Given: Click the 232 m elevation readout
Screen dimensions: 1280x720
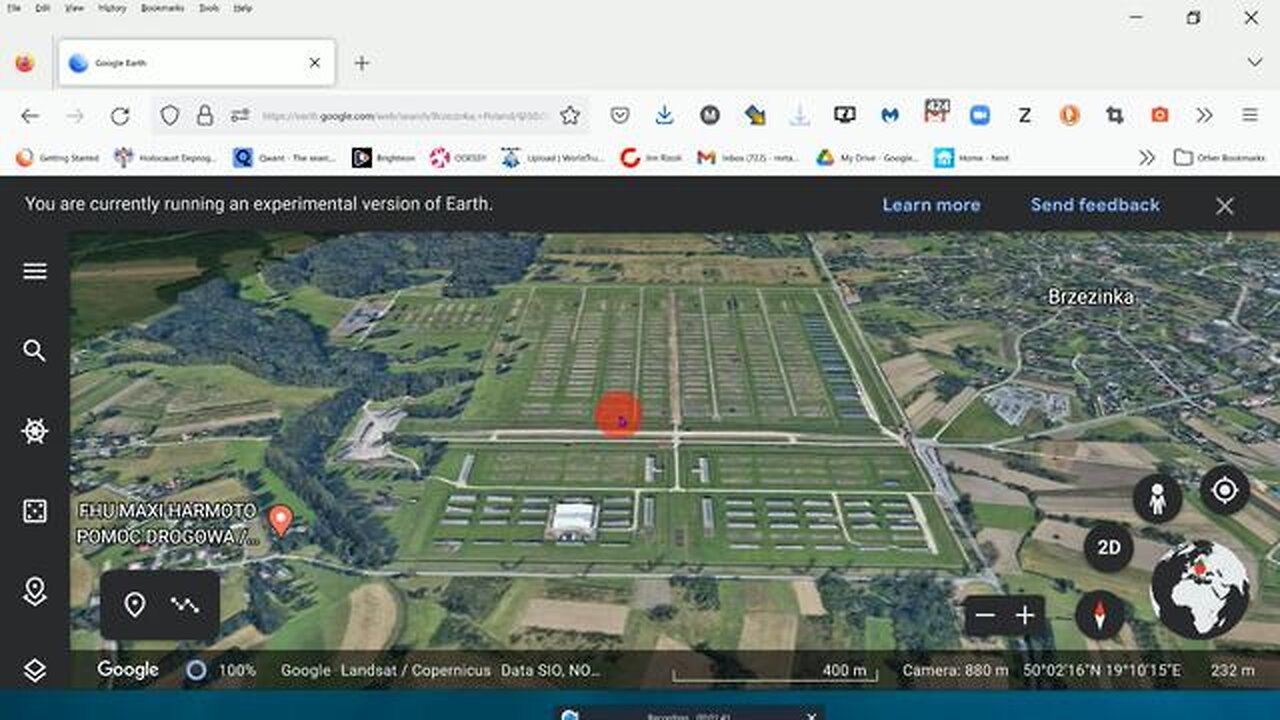Looking at the screenshot, I should pyautogui.click(x=1232, y=670).
